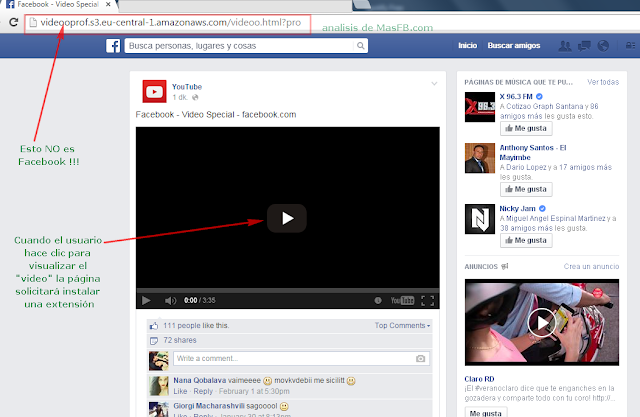
Task: Click the Anuncios settings icon
Action: pyautogui.click(x=505, y=266)
